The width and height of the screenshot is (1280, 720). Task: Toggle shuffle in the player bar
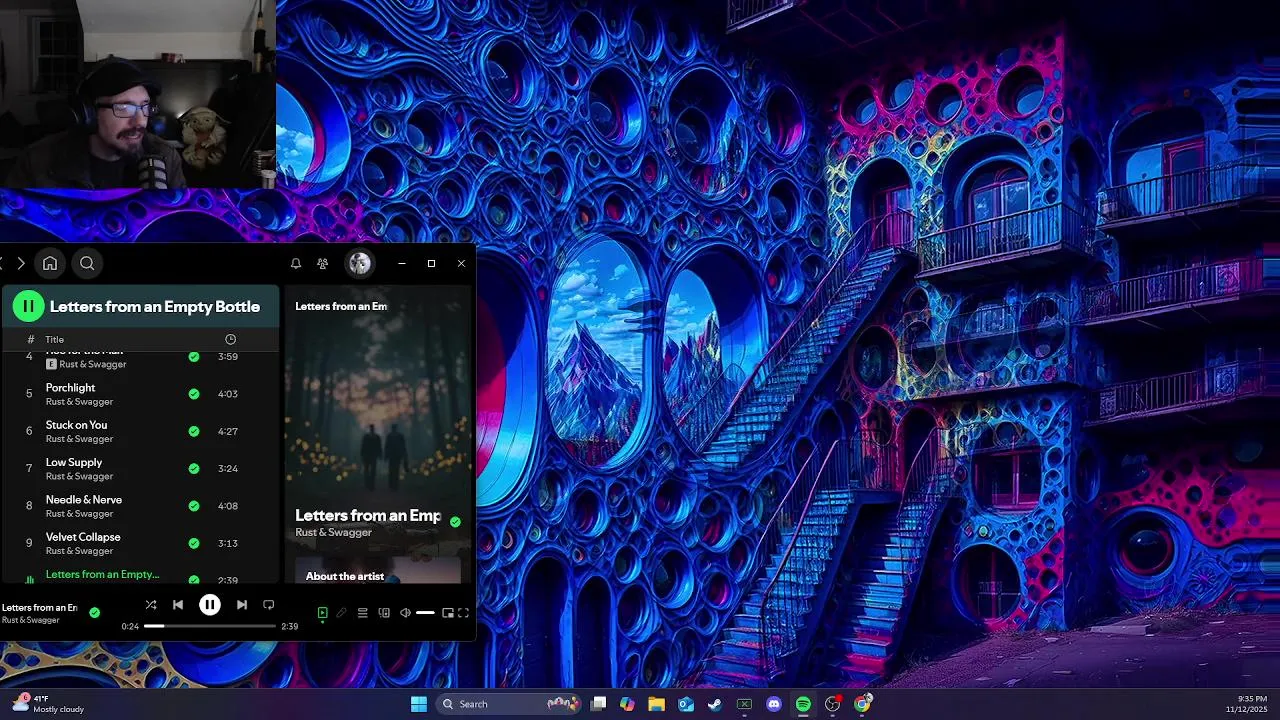pyautogui.click(x=150, y=605)
